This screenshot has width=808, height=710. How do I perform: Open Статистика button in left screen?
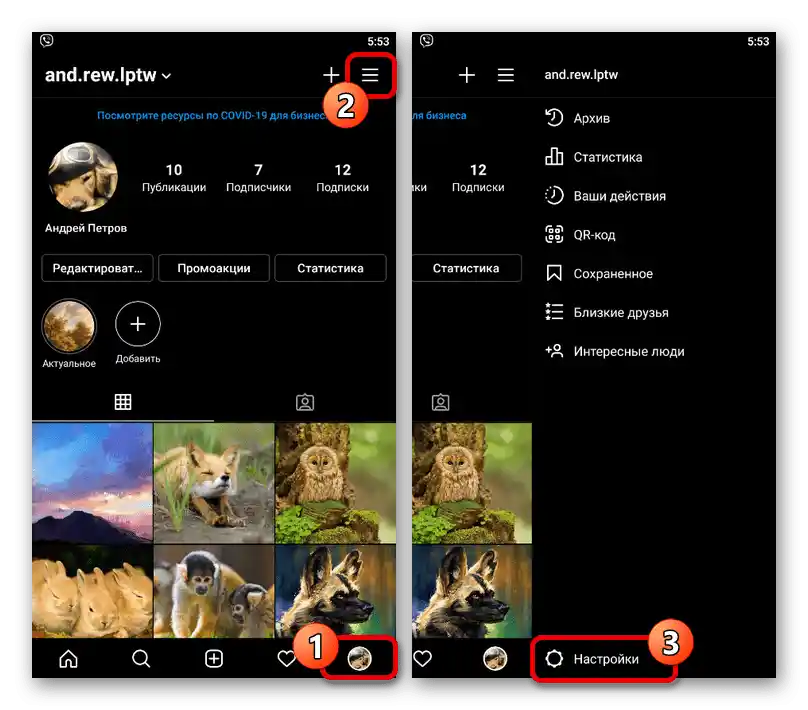pos(330,268)
